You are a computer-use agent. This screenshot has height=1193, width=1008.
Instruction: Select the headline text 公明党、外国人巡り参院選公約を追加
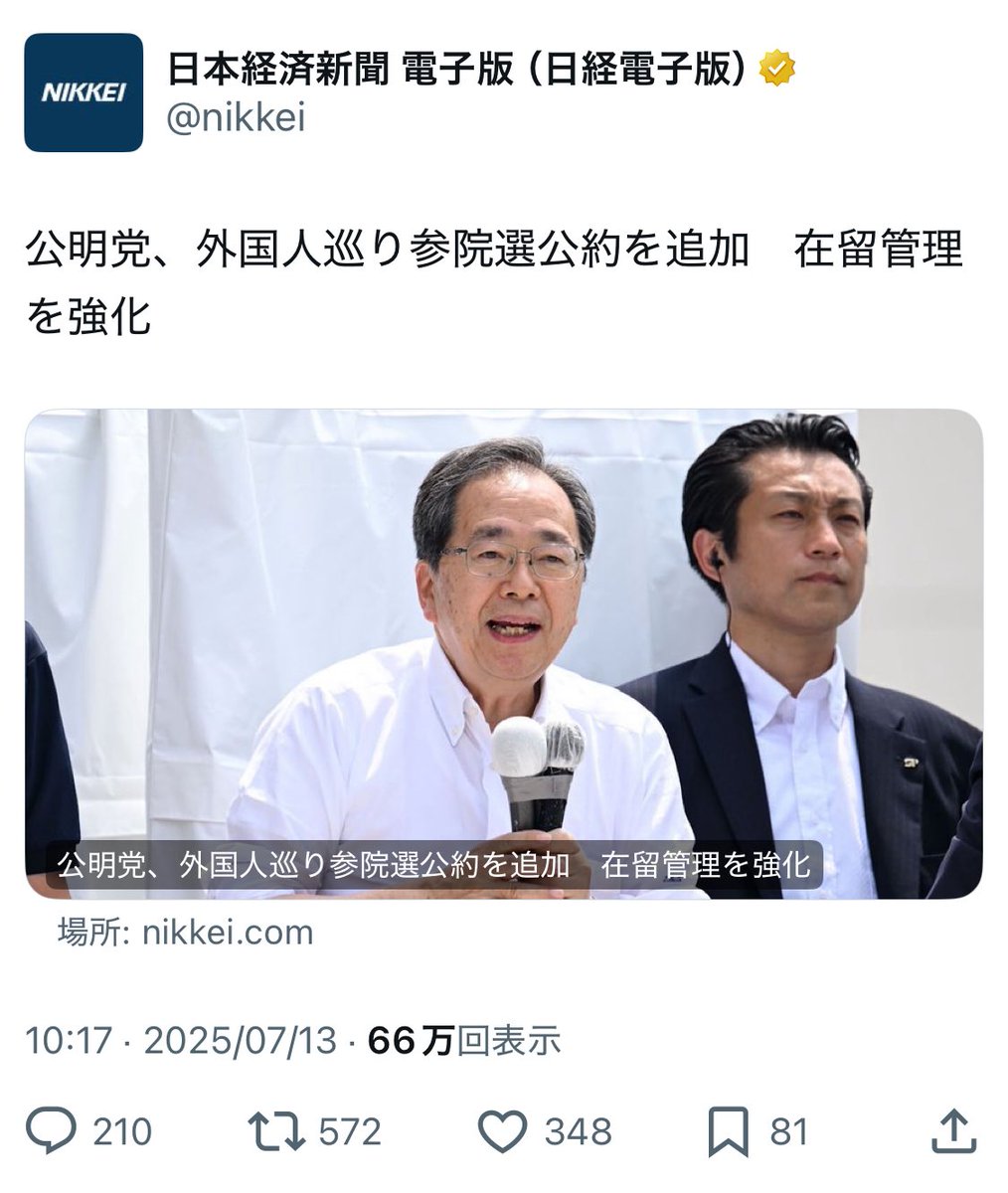coord(388,250)
